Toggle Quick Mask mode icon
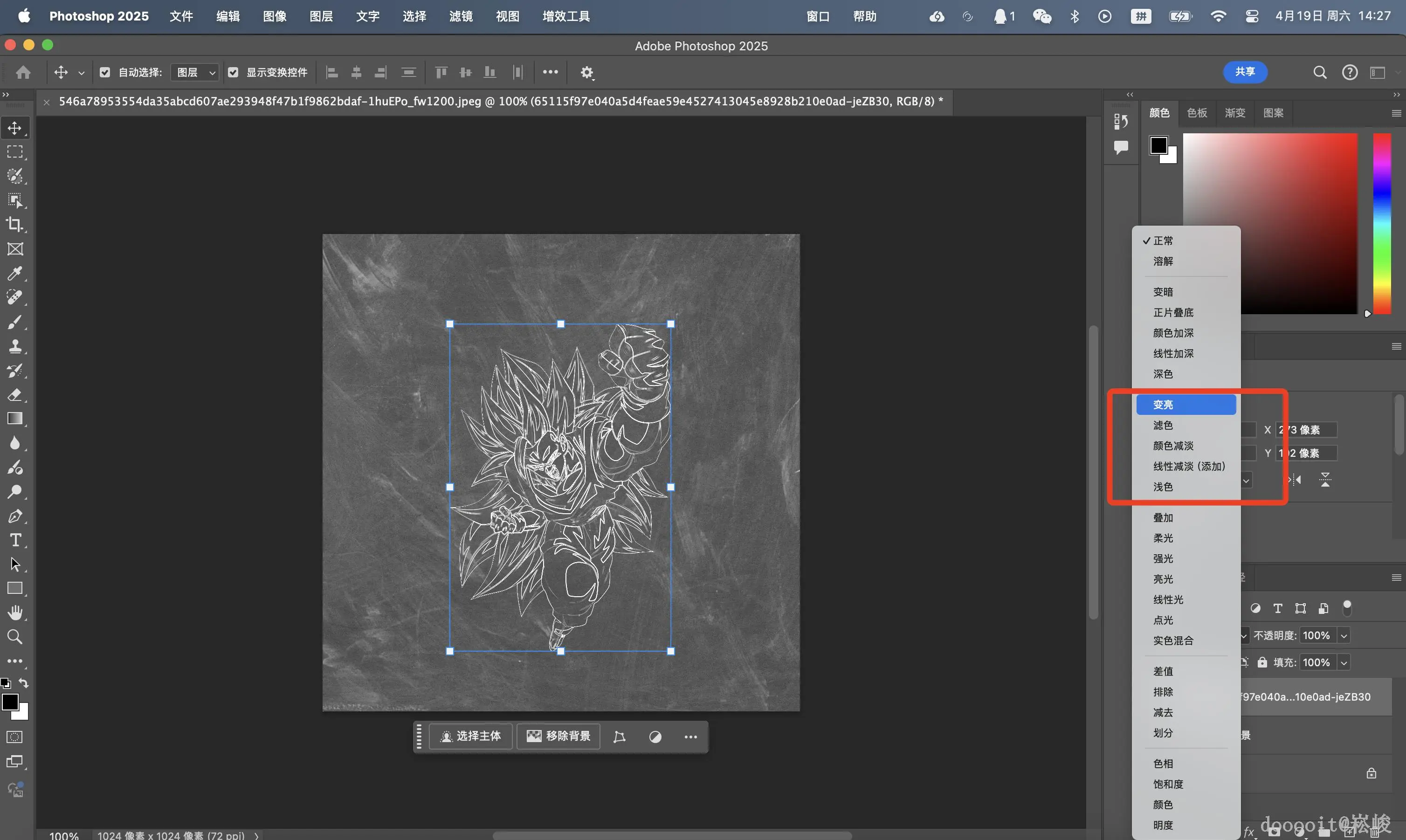 tap(15, 737)
